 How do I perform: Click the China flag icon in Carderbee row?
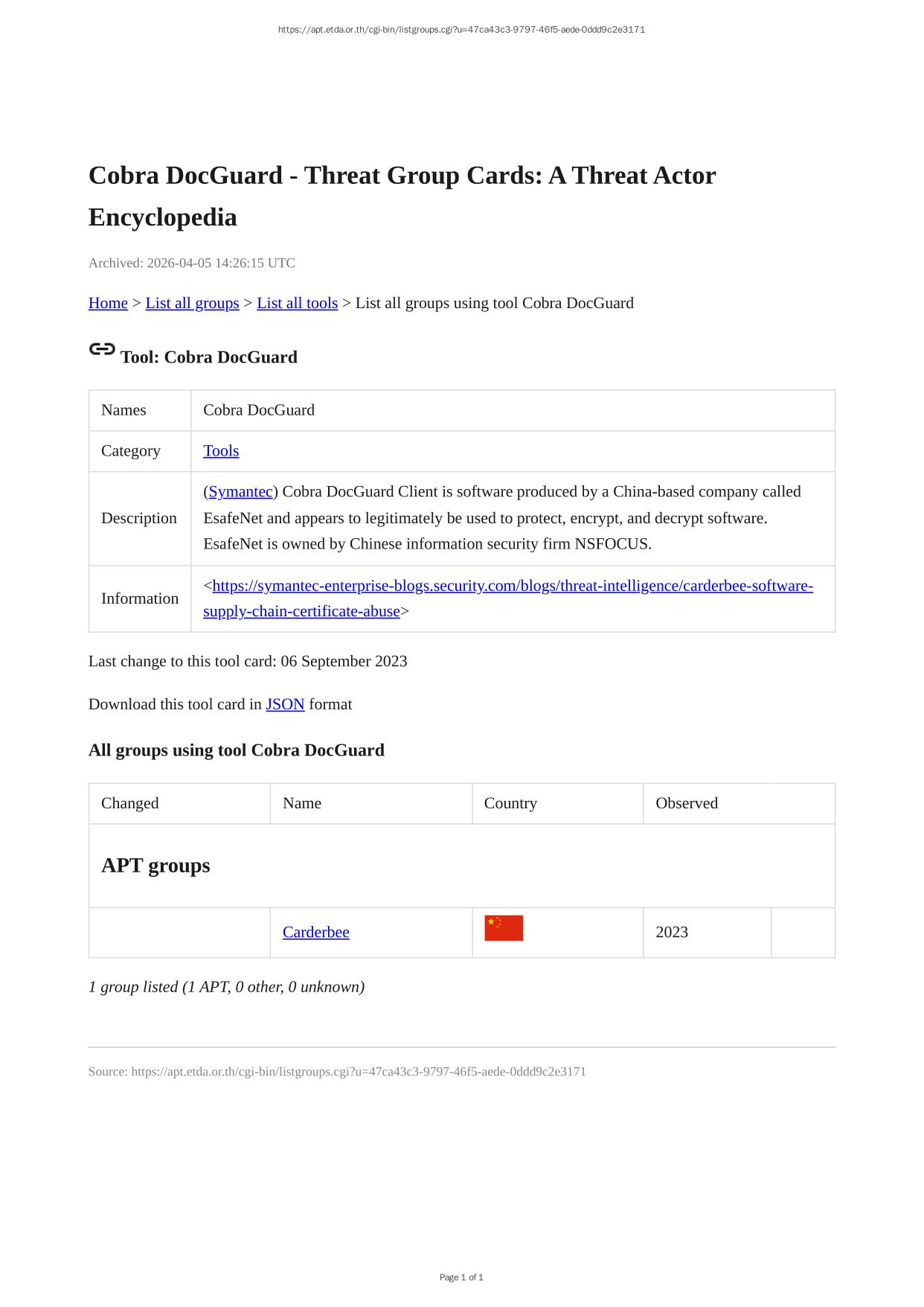click(x=504, y=928)
